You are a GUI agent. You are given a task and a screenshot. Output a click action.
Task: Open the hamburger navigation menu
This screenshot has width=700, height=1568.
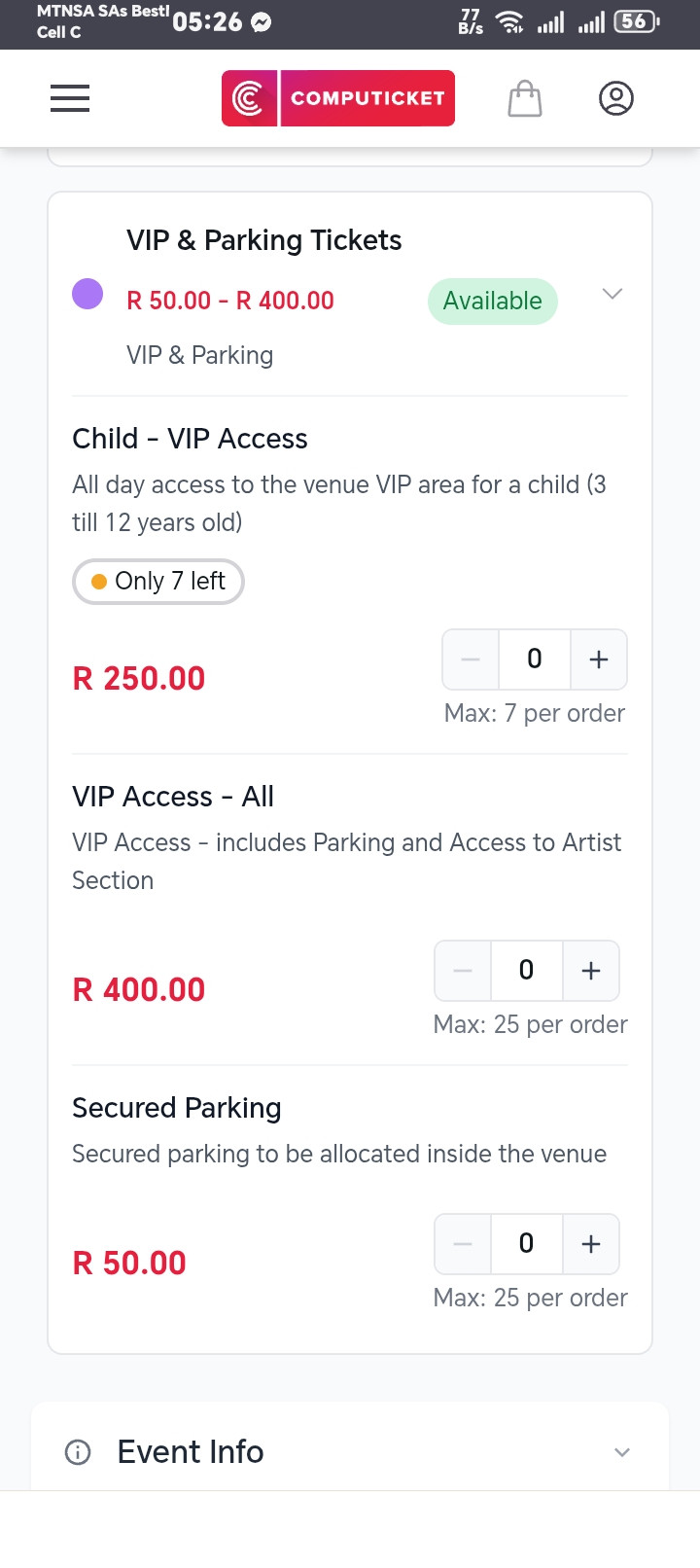tap(70, 98)
